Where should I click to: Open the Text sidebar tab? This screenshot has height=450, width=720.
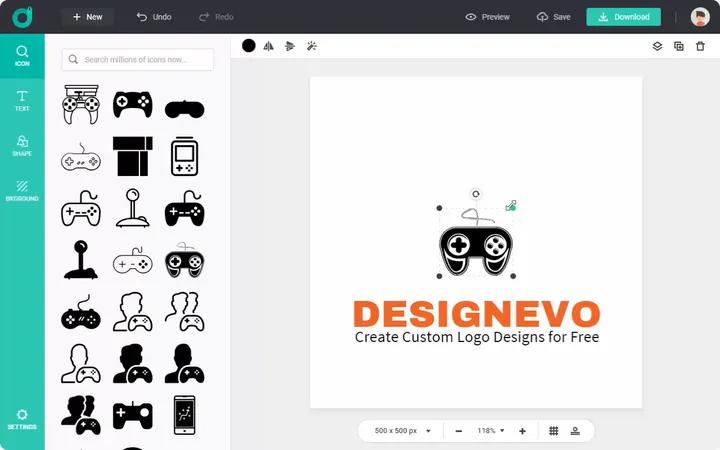point(22,101)
